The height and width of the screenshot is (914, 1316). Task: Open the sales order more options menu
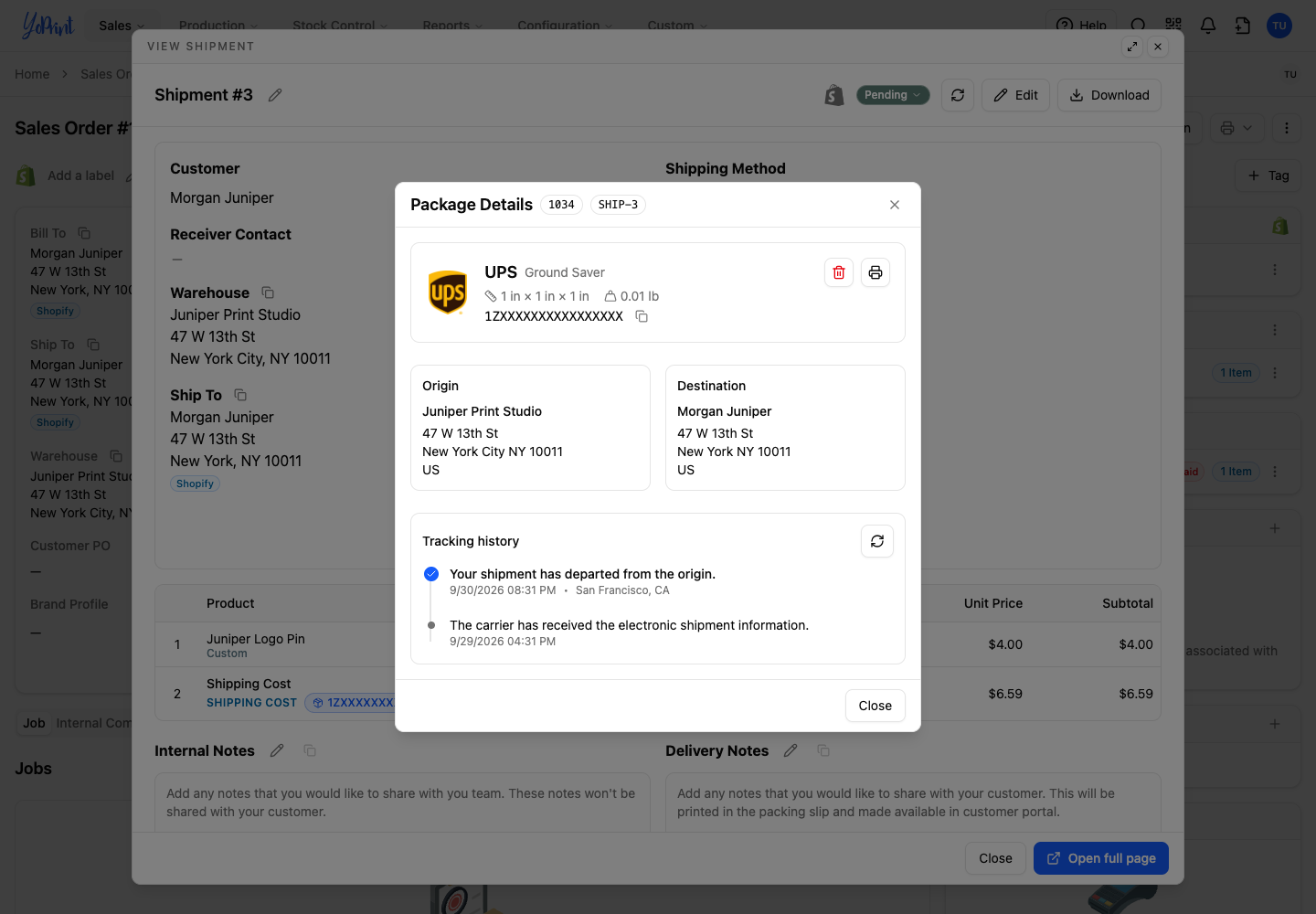click(1287, 128)
